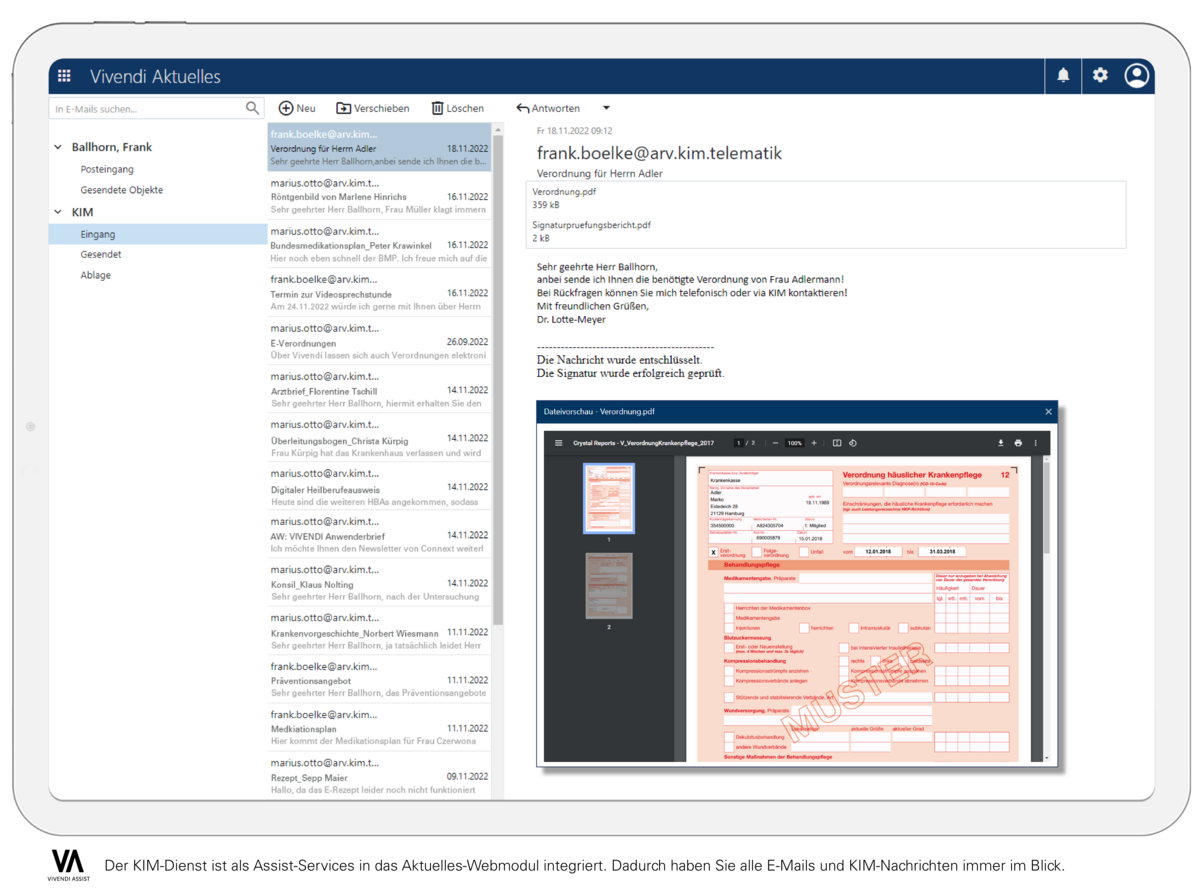
Task: Open the email "Bundesmedikationsplan_Peter Krawinkel"
Action: point(380,244)
